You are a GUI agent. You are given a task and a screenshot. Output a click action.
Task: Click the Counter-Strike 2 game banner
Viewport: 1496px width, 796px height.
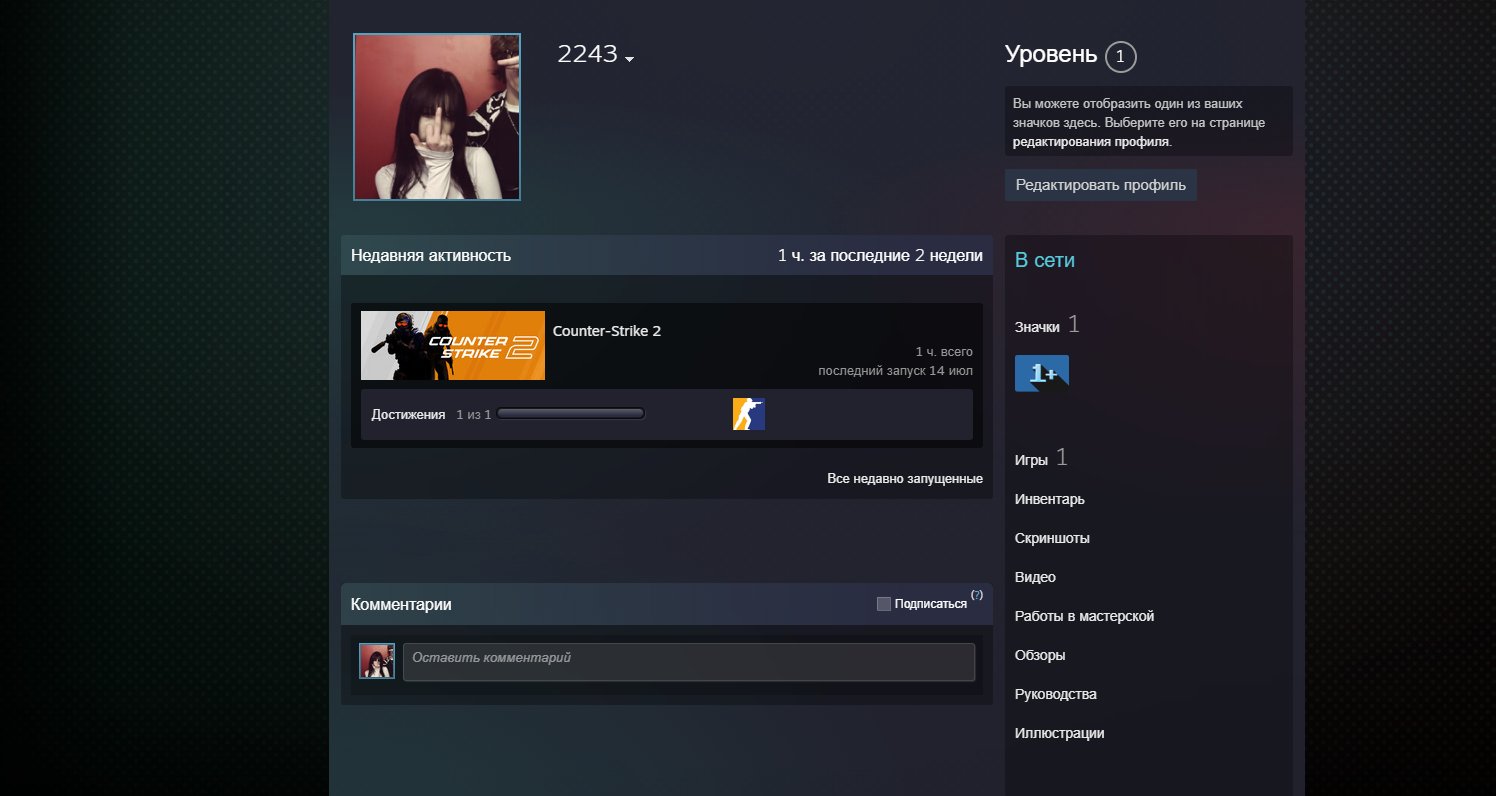coord(453,345)
